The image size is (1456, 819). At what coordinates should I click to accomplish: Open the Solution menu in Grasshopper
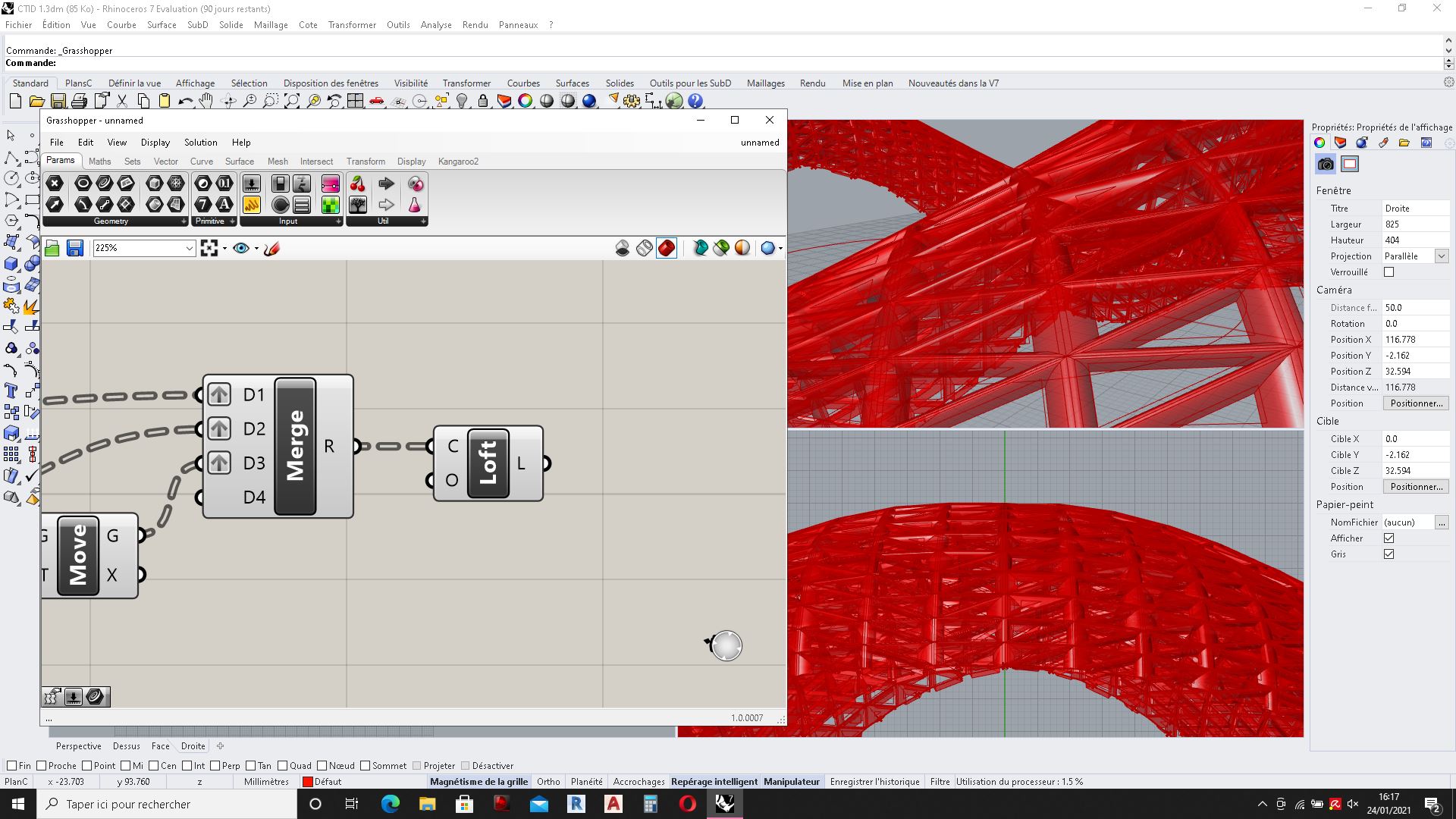click(x=200, y=143)
